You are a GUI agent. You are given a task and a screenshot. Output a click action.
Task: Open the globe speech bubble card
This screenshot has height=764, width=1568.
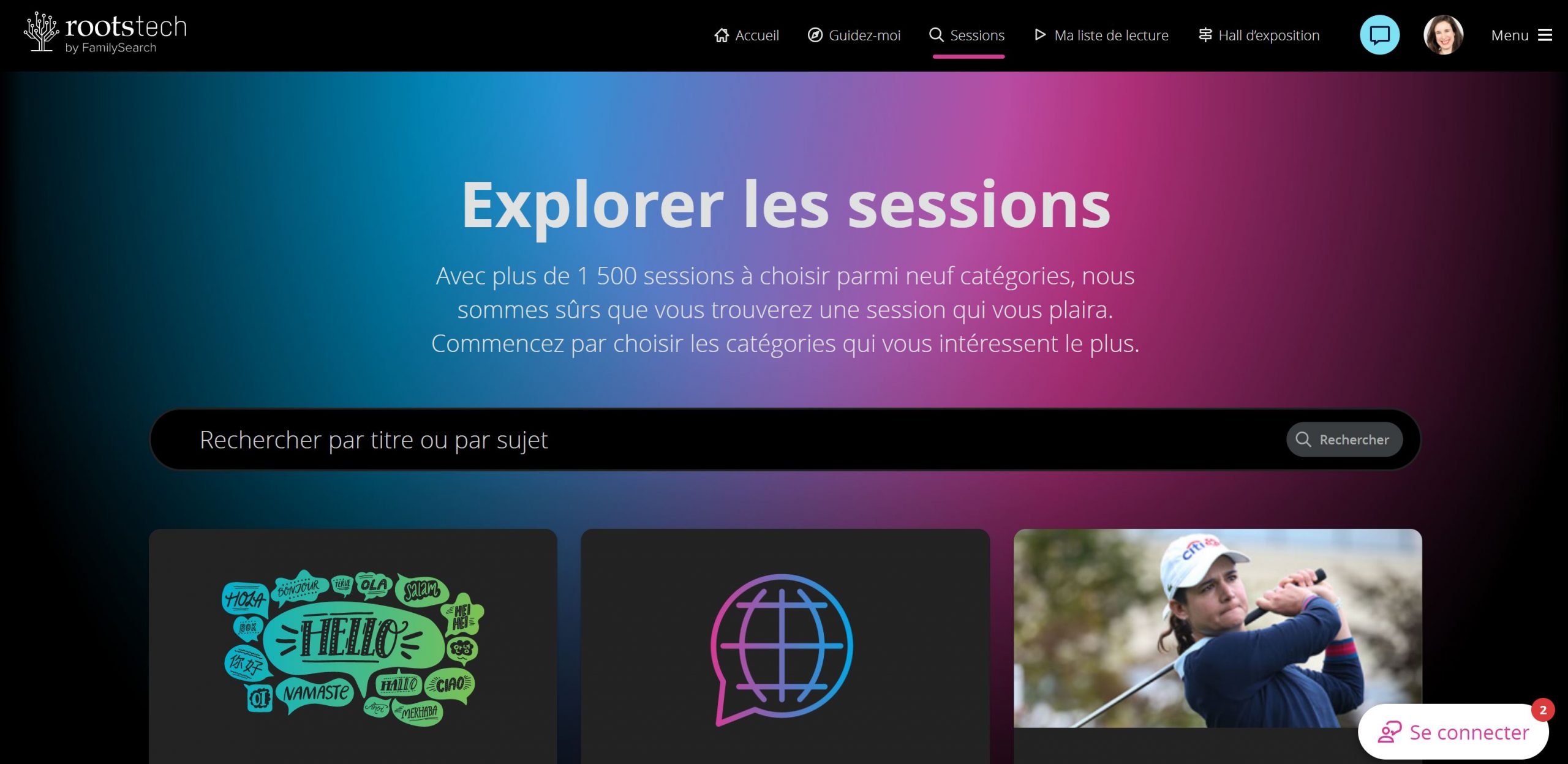point(785,646)
